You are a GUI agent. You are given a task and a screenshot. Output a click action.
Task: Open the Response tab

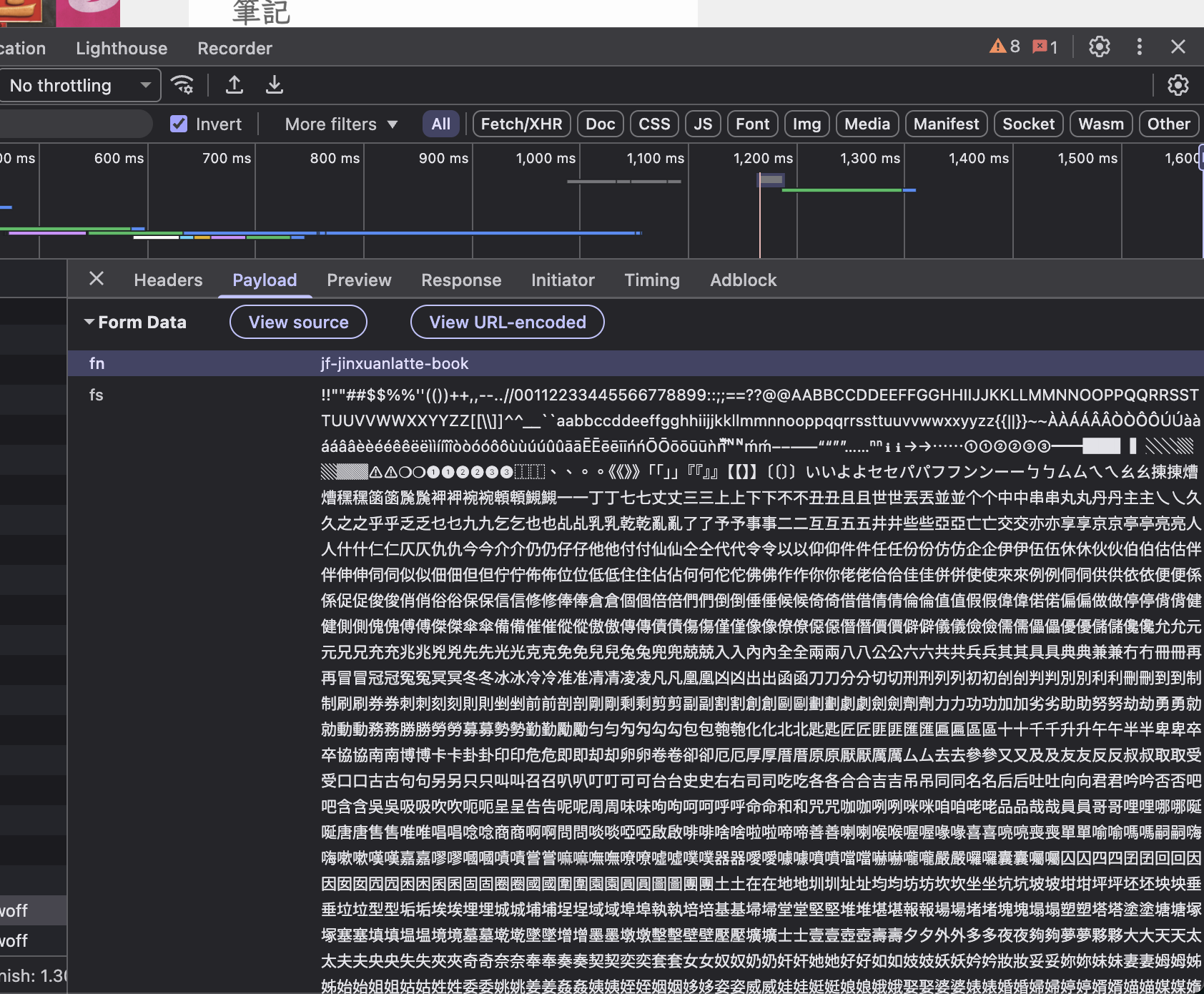tap(461, 280)
